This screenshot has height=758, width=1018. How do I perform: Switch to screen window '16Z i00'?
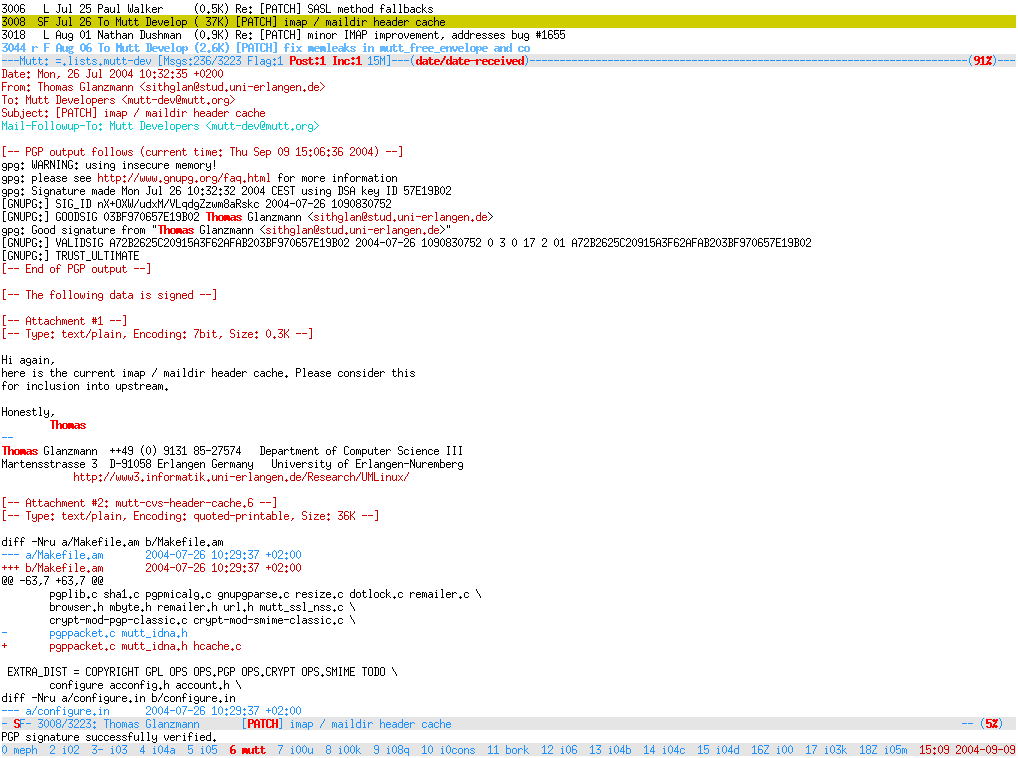pos(772,750)
